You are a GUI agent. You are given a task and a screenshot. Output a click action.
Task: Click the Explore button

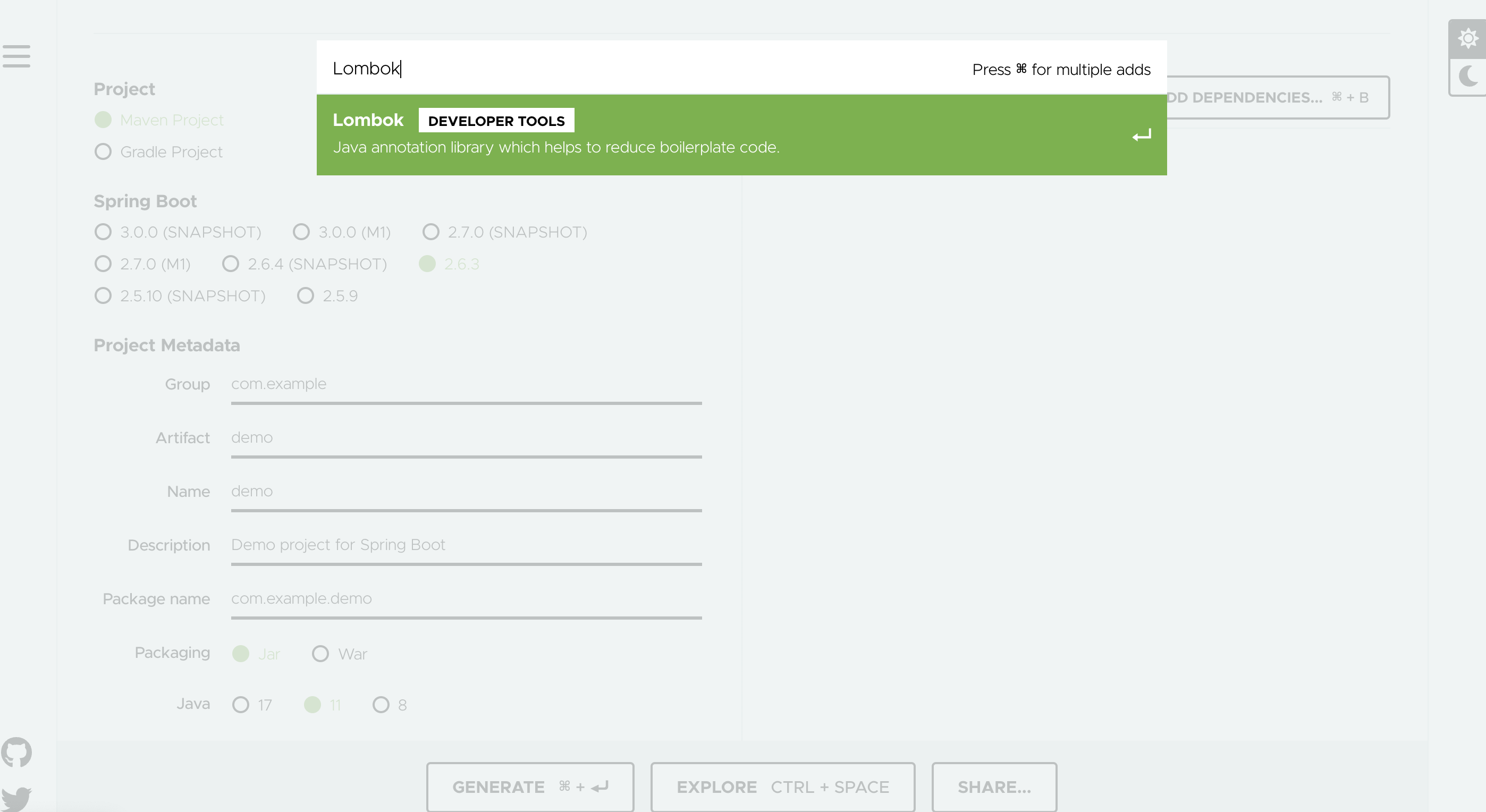point(782,786)
